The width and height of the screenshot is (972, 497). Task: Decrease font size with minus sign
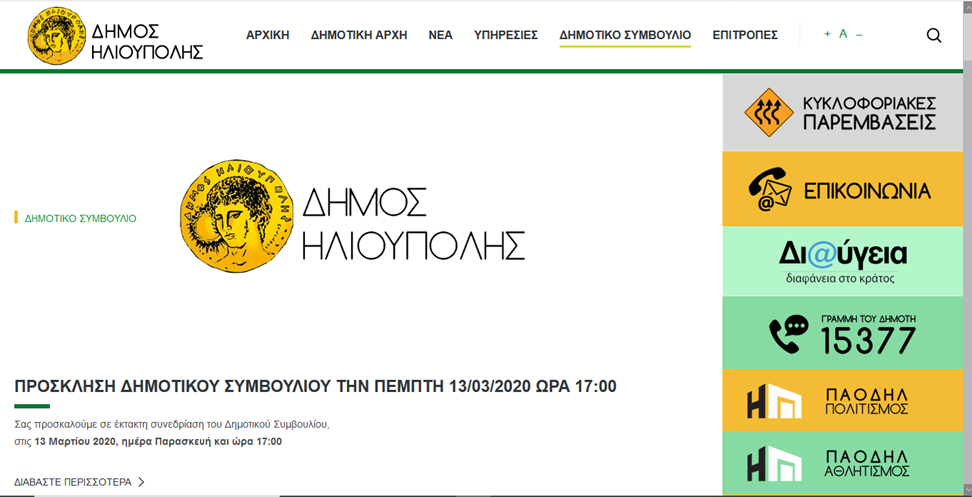coord(859,35)
